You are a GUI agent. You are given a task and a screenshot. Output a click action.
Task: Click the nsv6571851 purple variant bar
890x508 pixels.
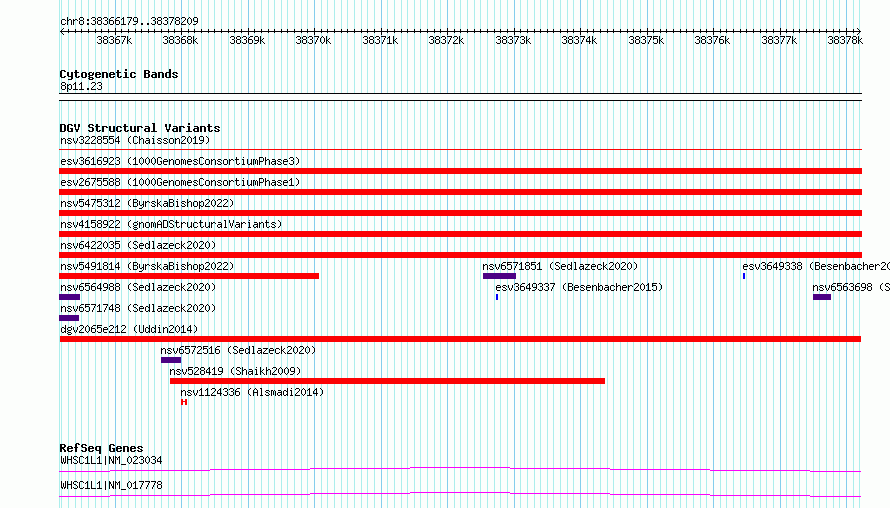point(499,276)
